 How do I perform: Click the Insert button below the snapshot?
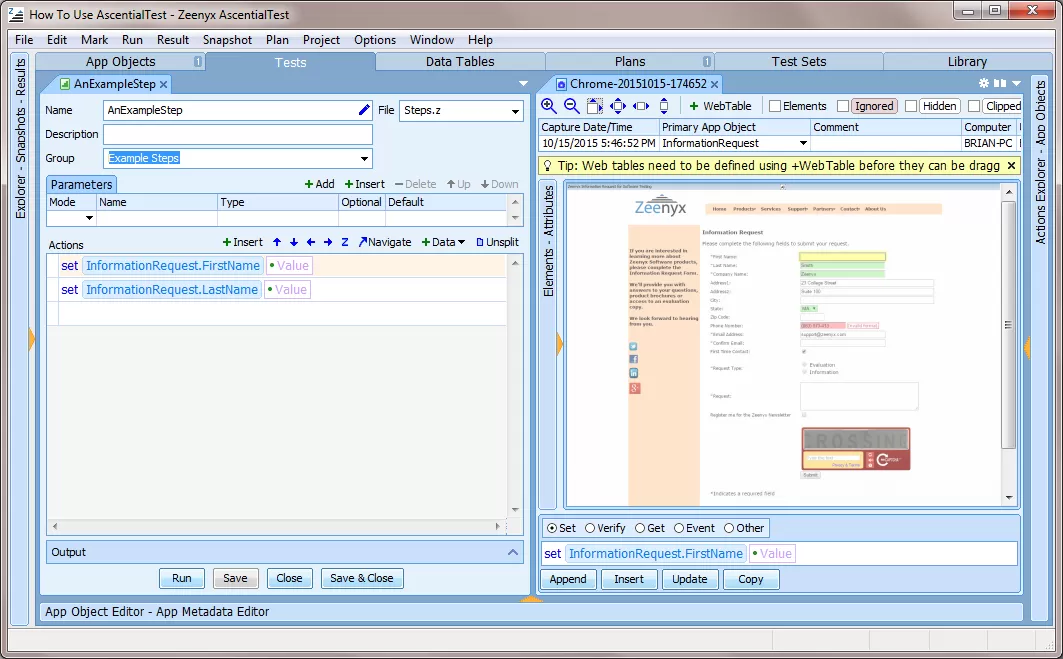point(629,579)
